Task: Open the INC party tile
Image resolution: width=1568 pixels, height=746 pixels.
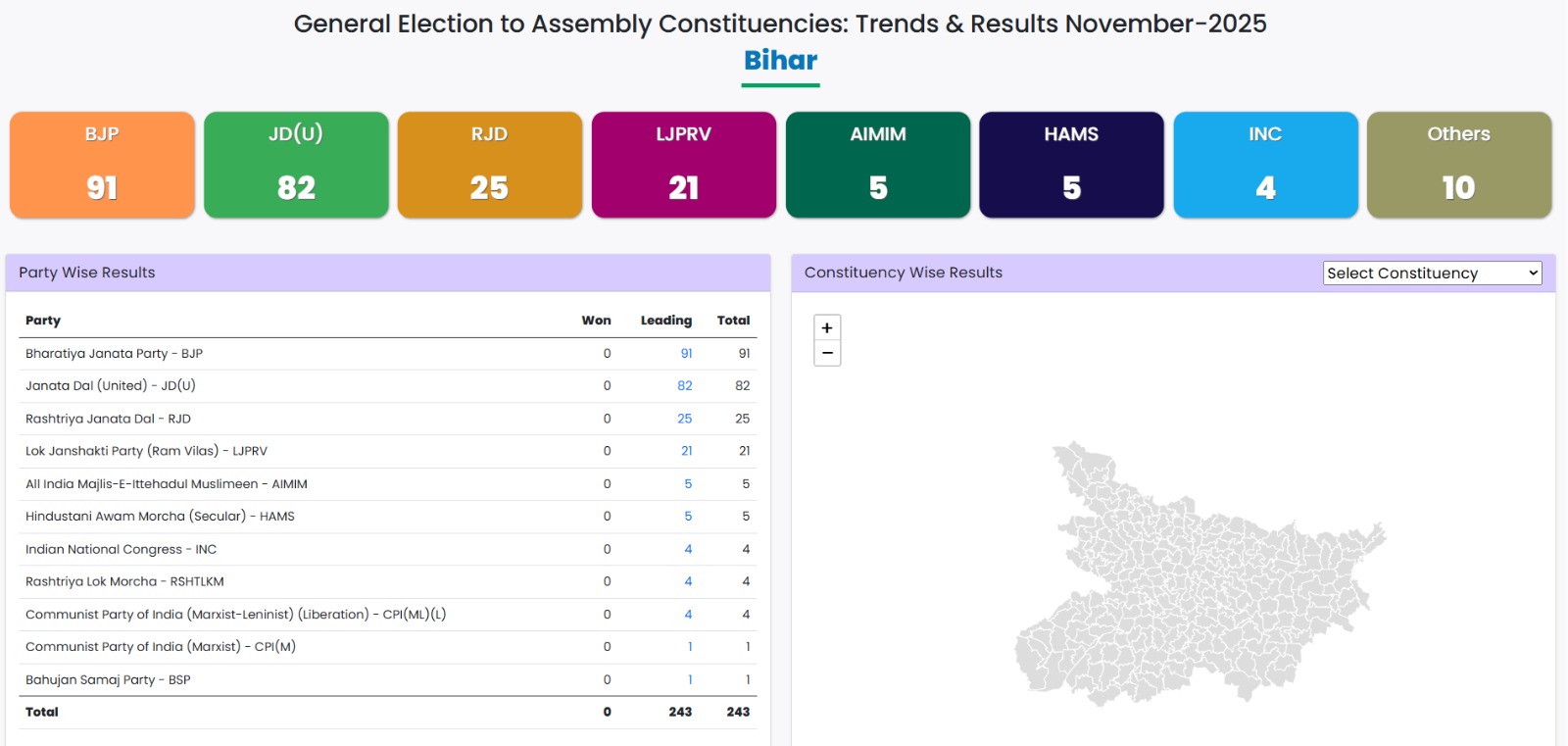Action: [x=1265, y=165]
